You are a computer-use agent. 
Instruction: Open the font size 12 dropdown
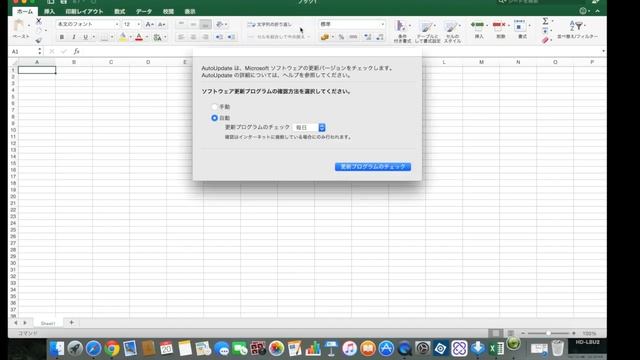point(138,24)
